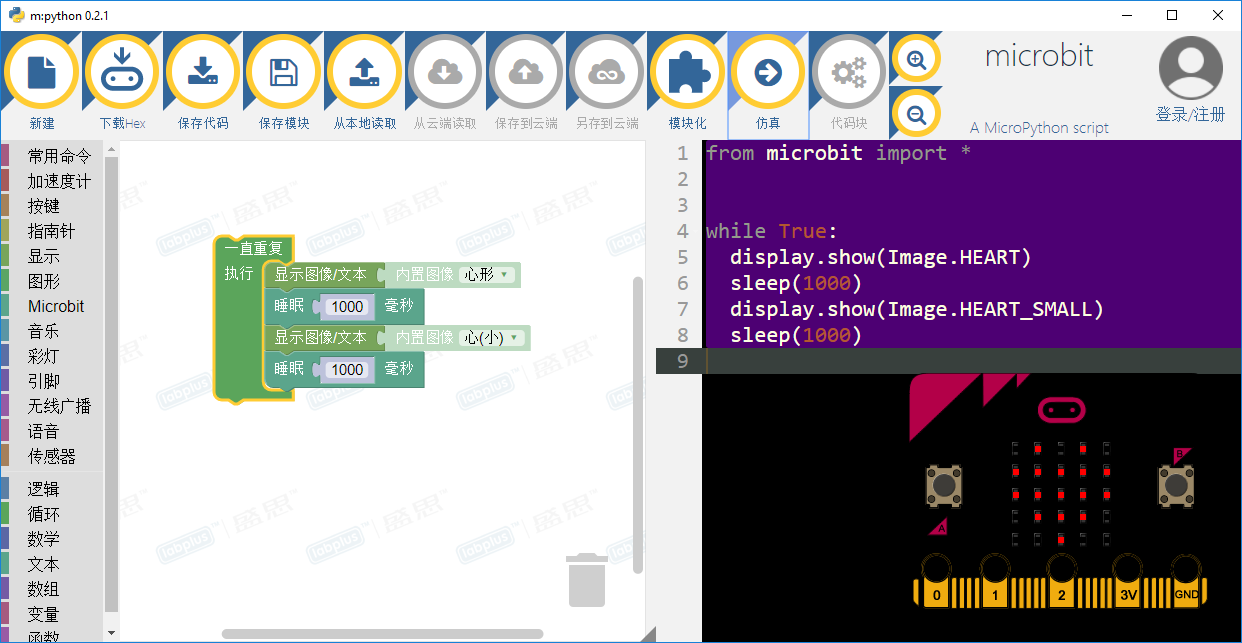This screenshot has height=643, width=1242.
Task: Zoom out with the magnifier minus icon
Action: pyautogui.click(x=916, y=113)
